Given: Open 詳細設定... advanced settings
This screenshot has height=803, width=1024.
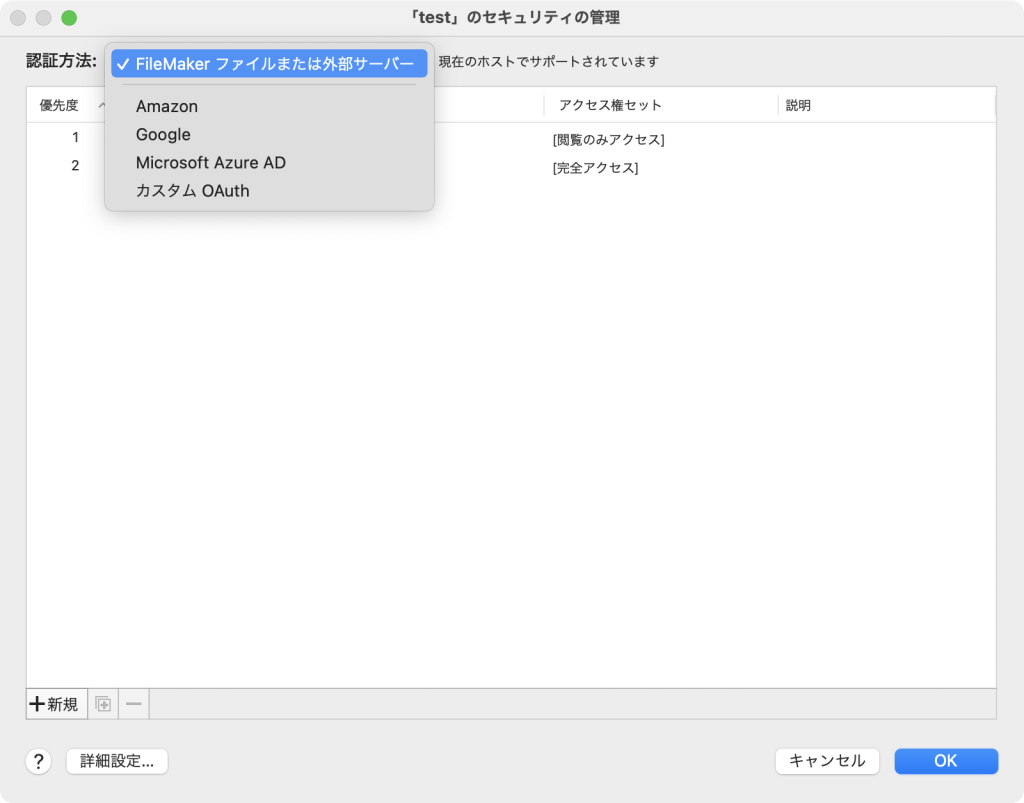Looking at the screenshot, I should (117, 761).
